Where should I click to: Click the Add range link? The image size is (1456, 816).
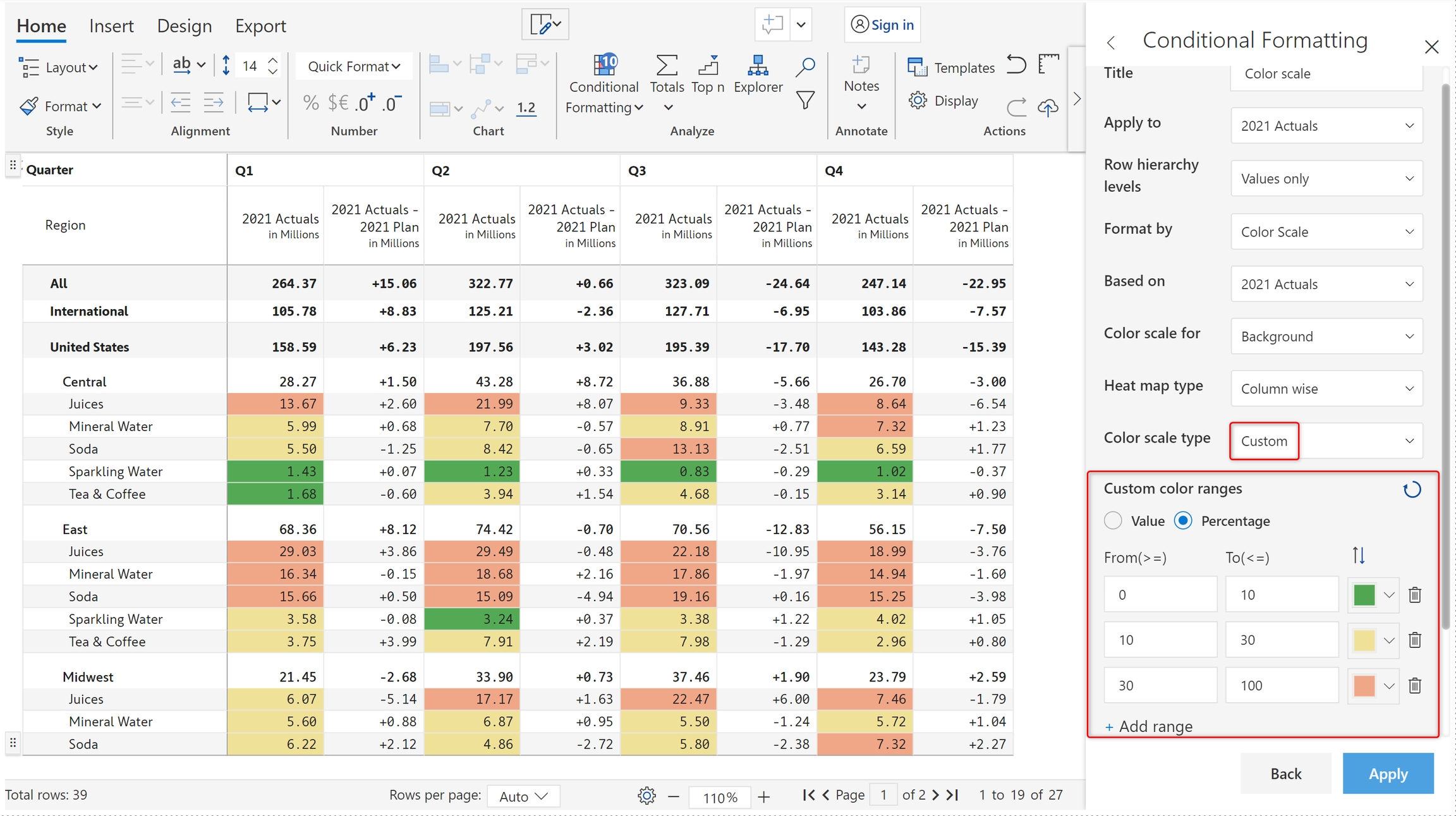pos(1149,727)
